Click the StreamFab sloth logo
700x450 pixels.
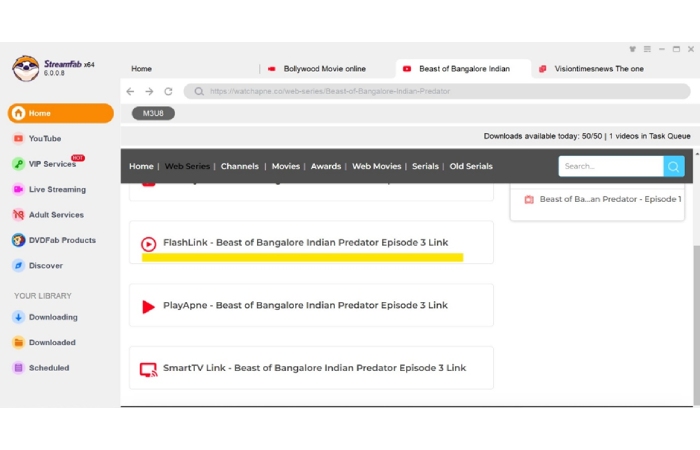[25, 68]
